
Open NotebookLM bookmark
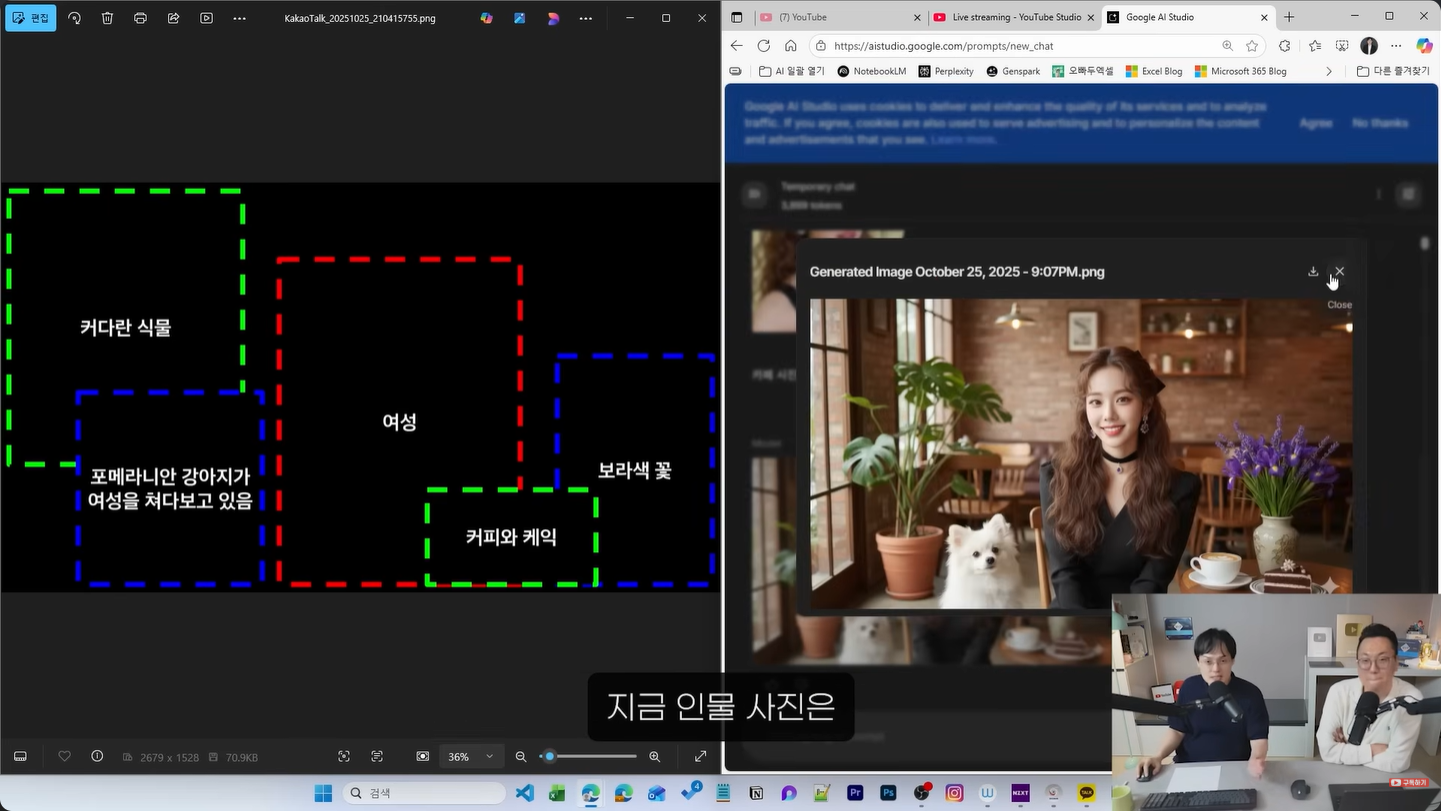[x=872, y=71]
